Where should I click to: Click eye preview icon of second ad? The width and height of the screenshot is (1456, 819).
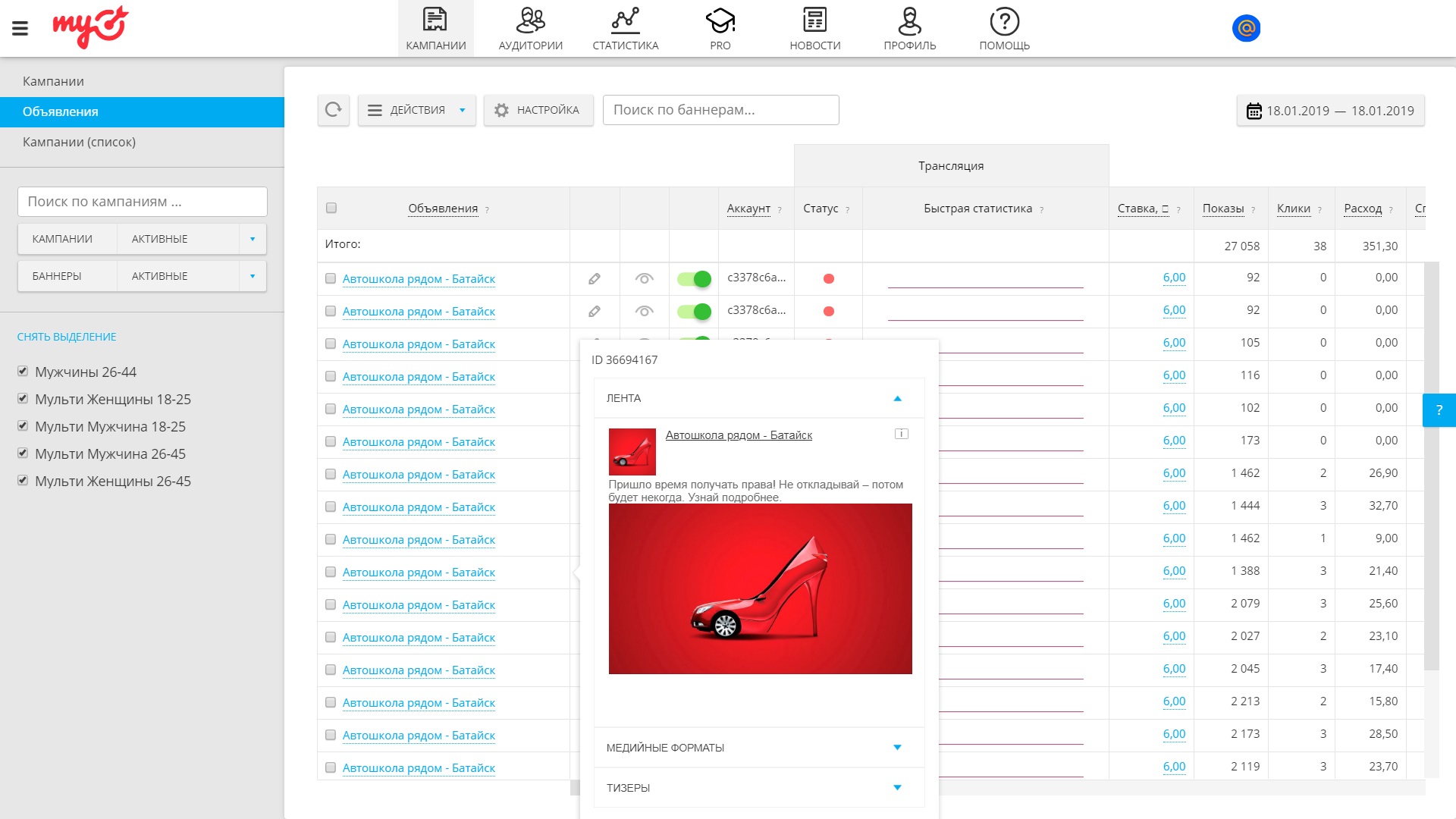644,311
